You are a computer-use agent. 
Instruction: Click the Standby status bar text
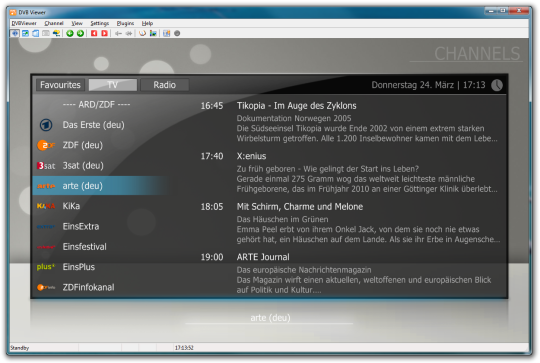[20, 348]
